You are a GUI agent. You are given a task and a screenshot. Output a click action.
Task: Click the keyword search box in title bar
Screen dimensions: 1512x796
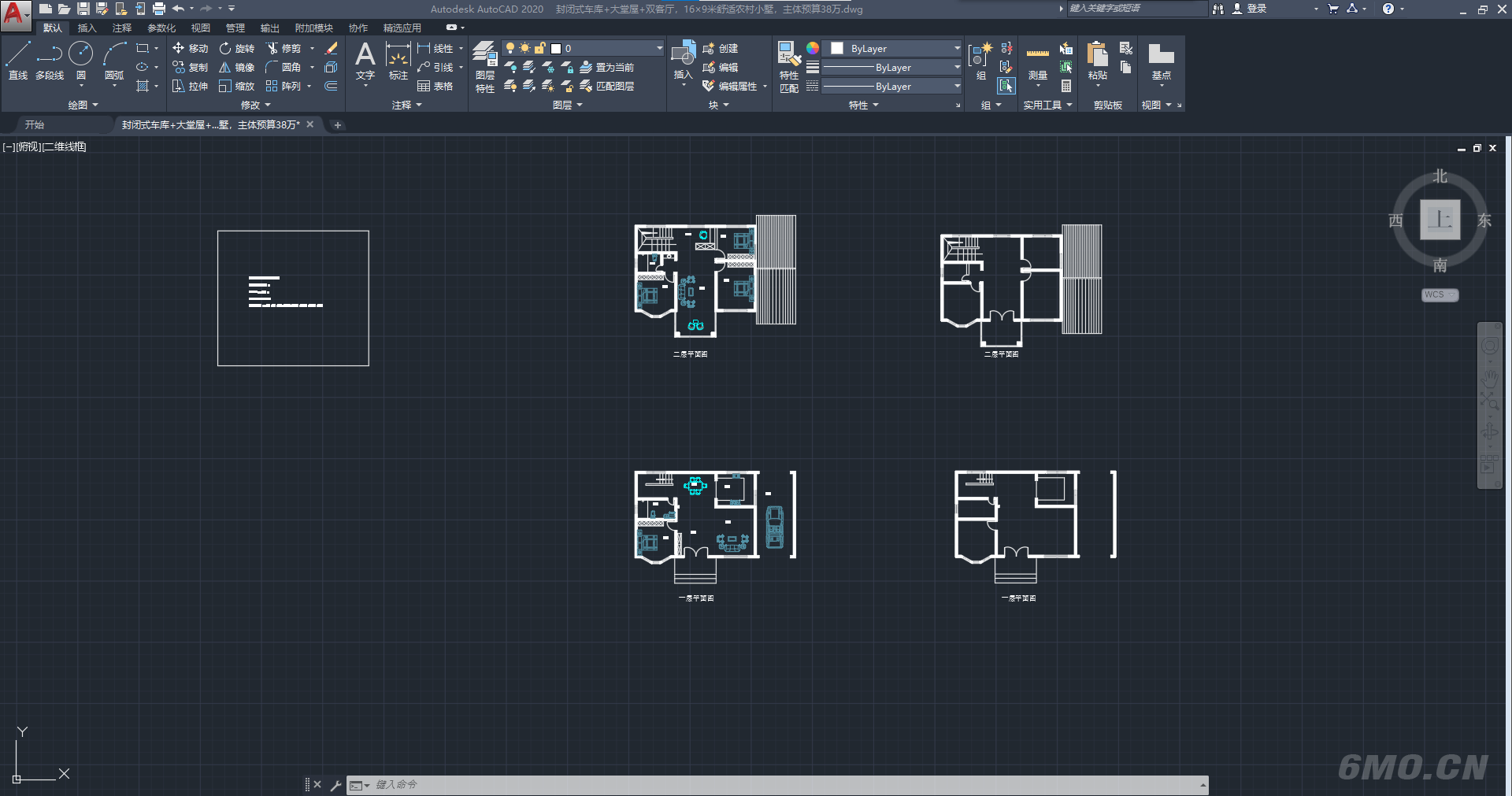pyautogui.click(x=1136, y=9)
